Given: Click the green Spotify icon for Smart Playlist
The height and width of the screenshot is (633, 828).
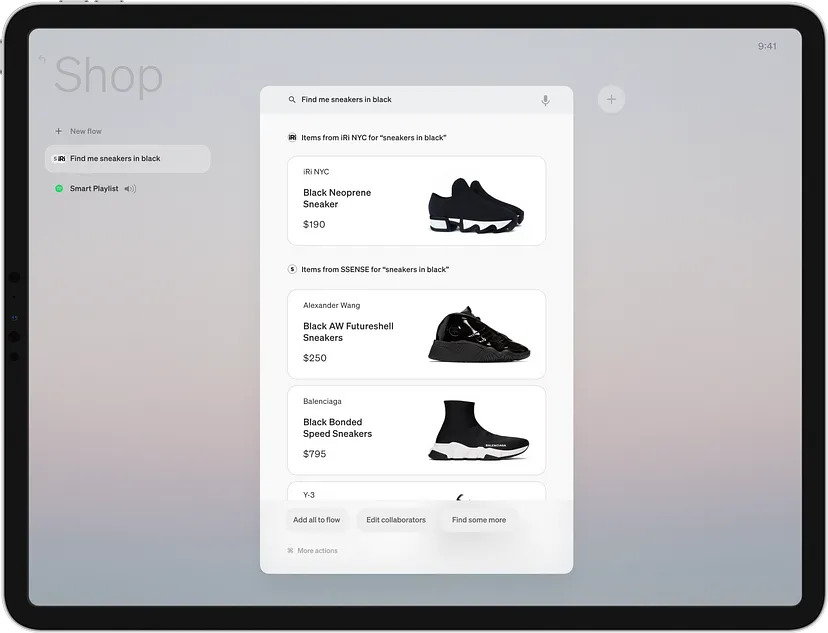Looking at the screenshot, I should click(x=59, y=188).
